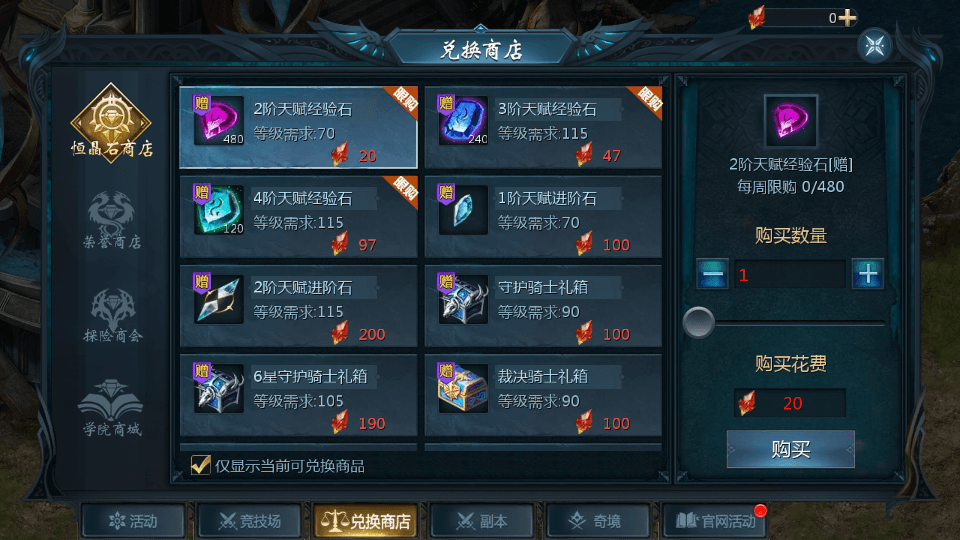Select the 4阶天赋经验石 green stone item
960x540 pixels.
298,217
